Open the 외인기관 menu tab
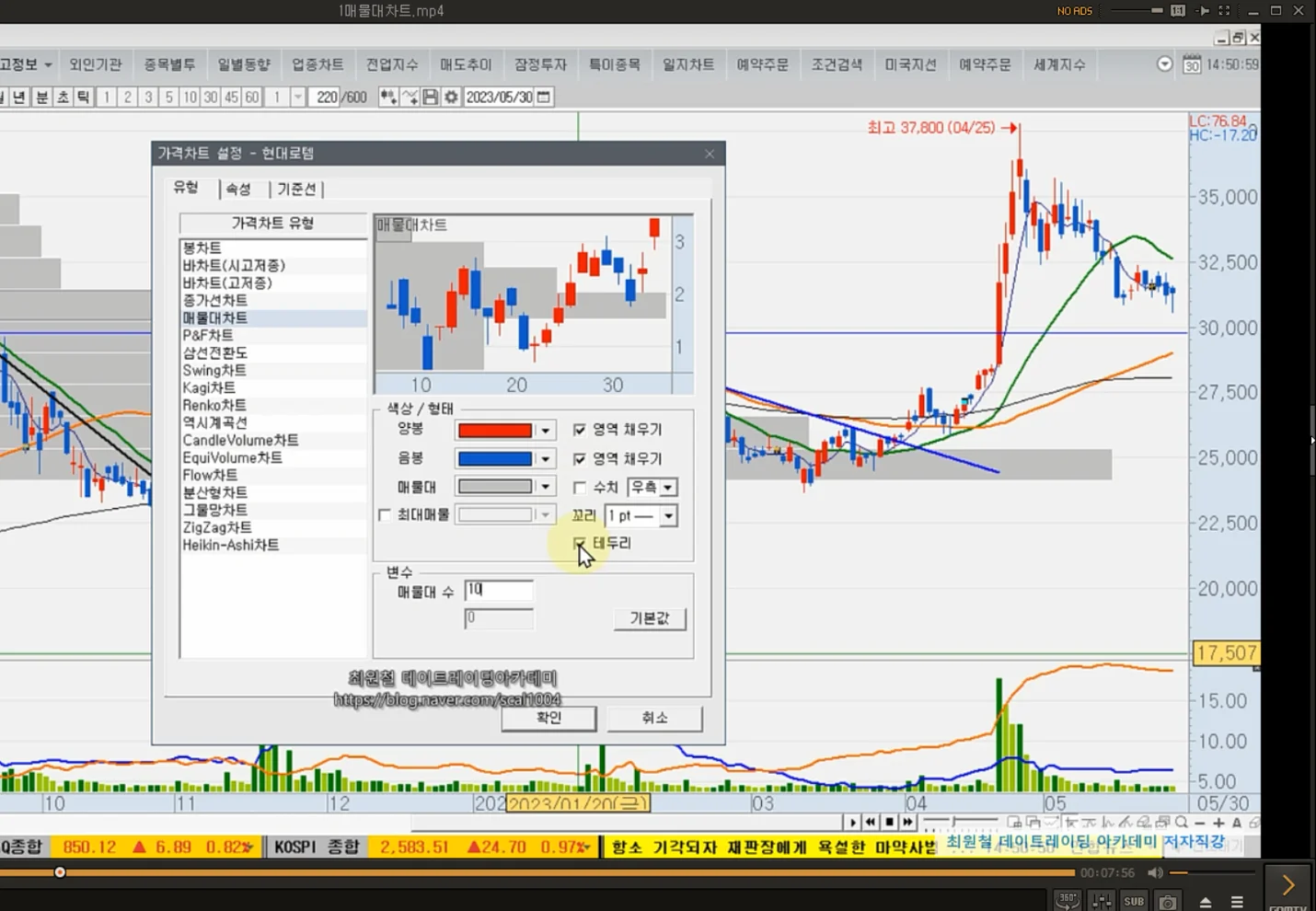1316x911 pixels. (x=96, y=64)
